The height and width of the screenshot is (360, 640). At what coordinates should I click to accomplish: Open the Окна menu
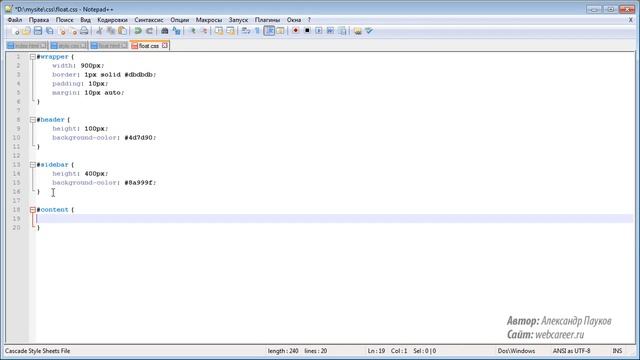pyautogui.click(x=293, y=20)
